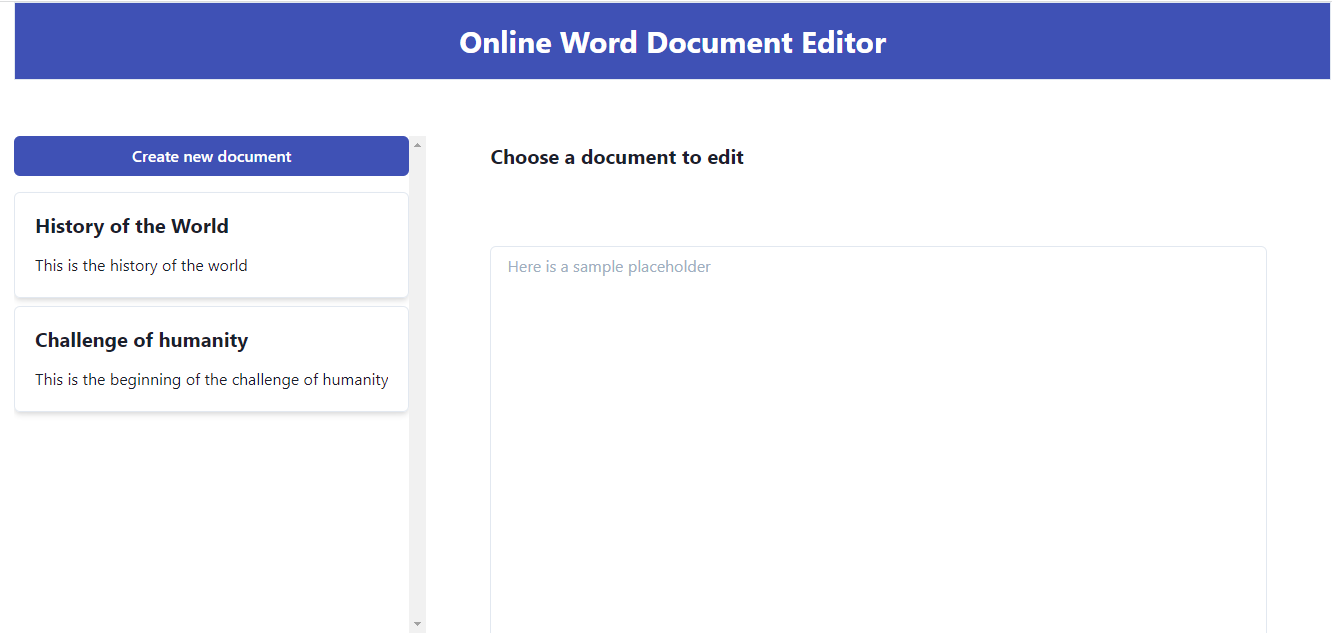Click the down arrow of the sidebar scrollbar
Screen dimensions: 1332x633
[417, 624]
